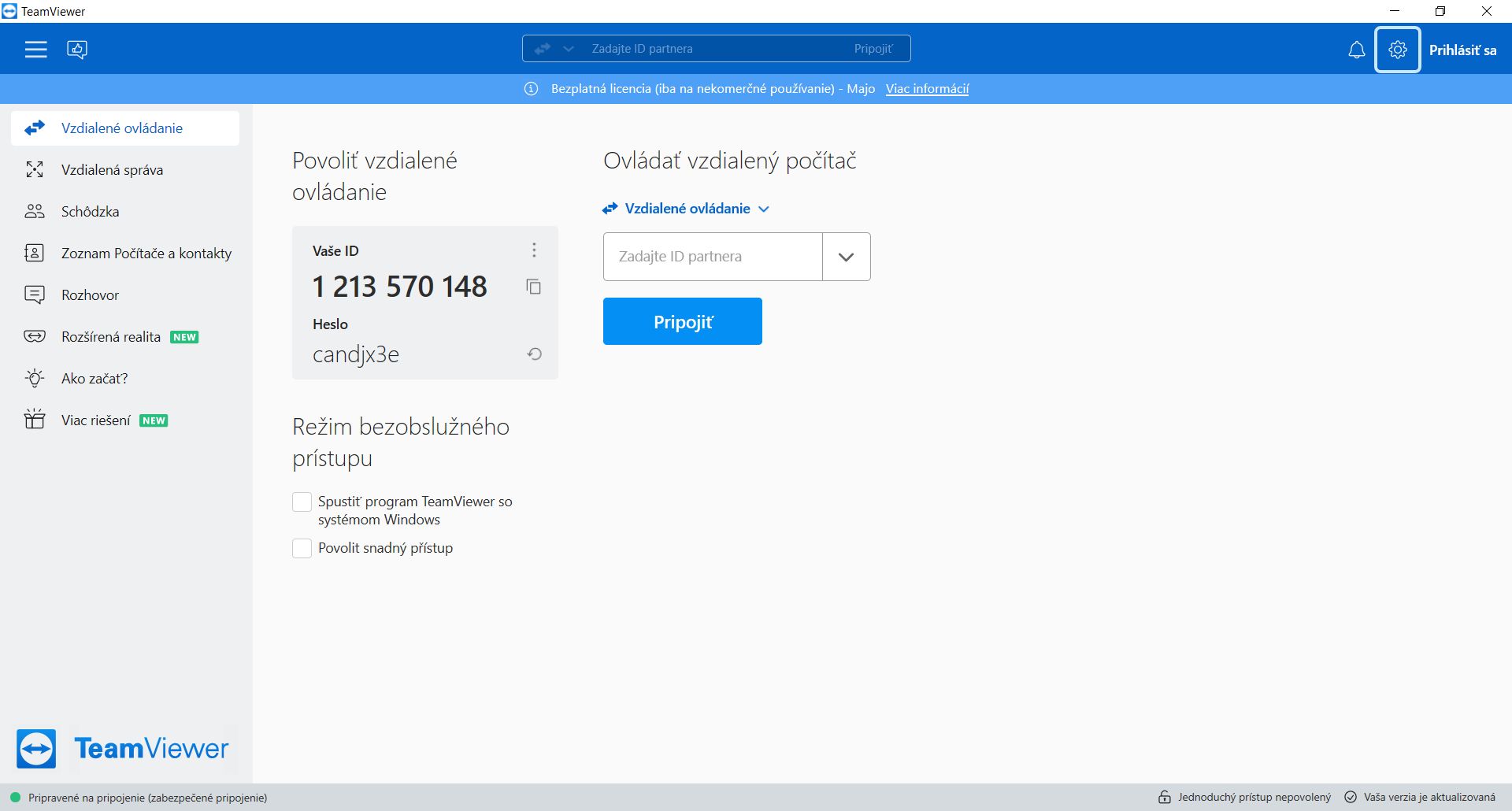Click the info icon in the license banner
1512x811 pixels.
point(532,89)
